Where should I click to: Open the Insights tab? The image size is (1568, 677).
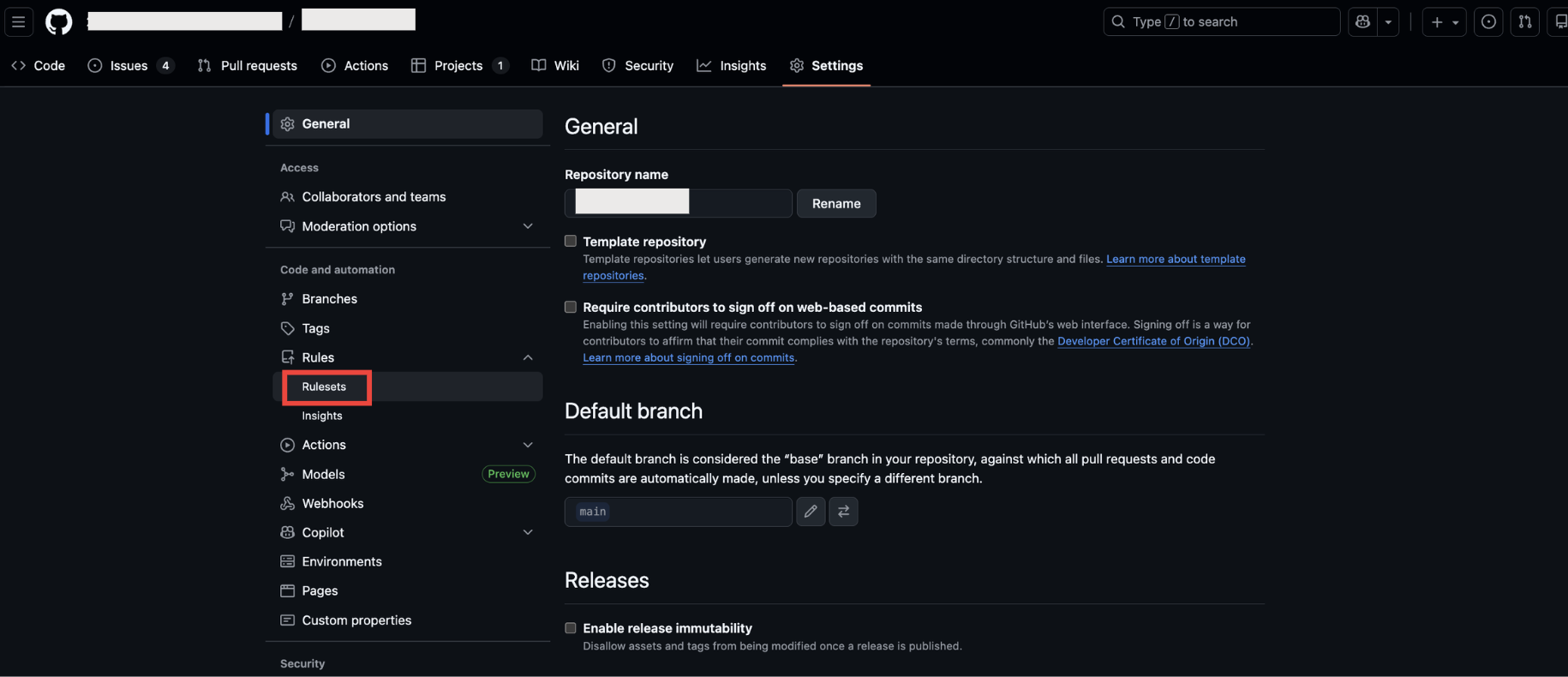click(x=732, y=65)
